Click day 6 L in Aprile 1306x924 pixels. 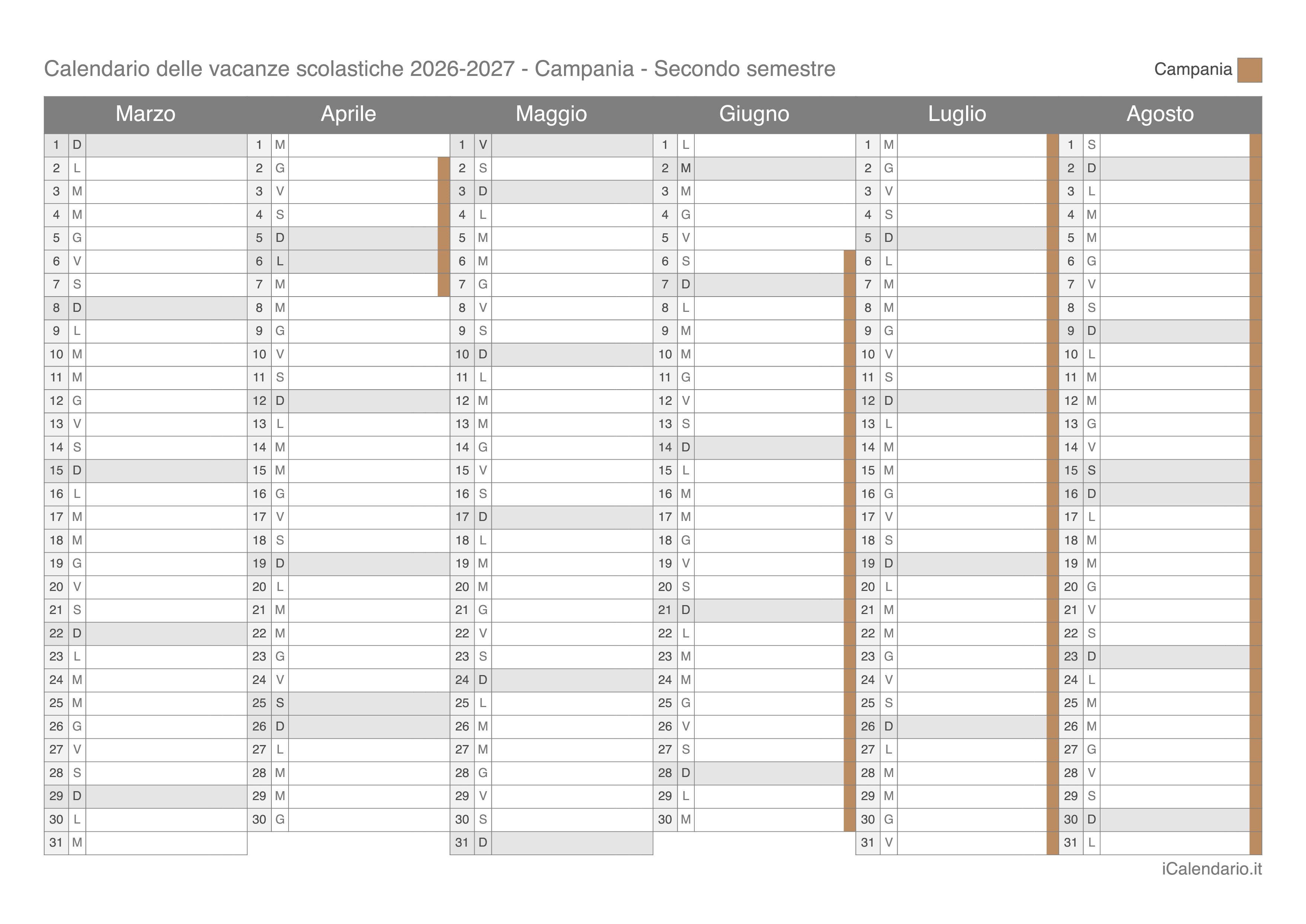click(348, 262)
